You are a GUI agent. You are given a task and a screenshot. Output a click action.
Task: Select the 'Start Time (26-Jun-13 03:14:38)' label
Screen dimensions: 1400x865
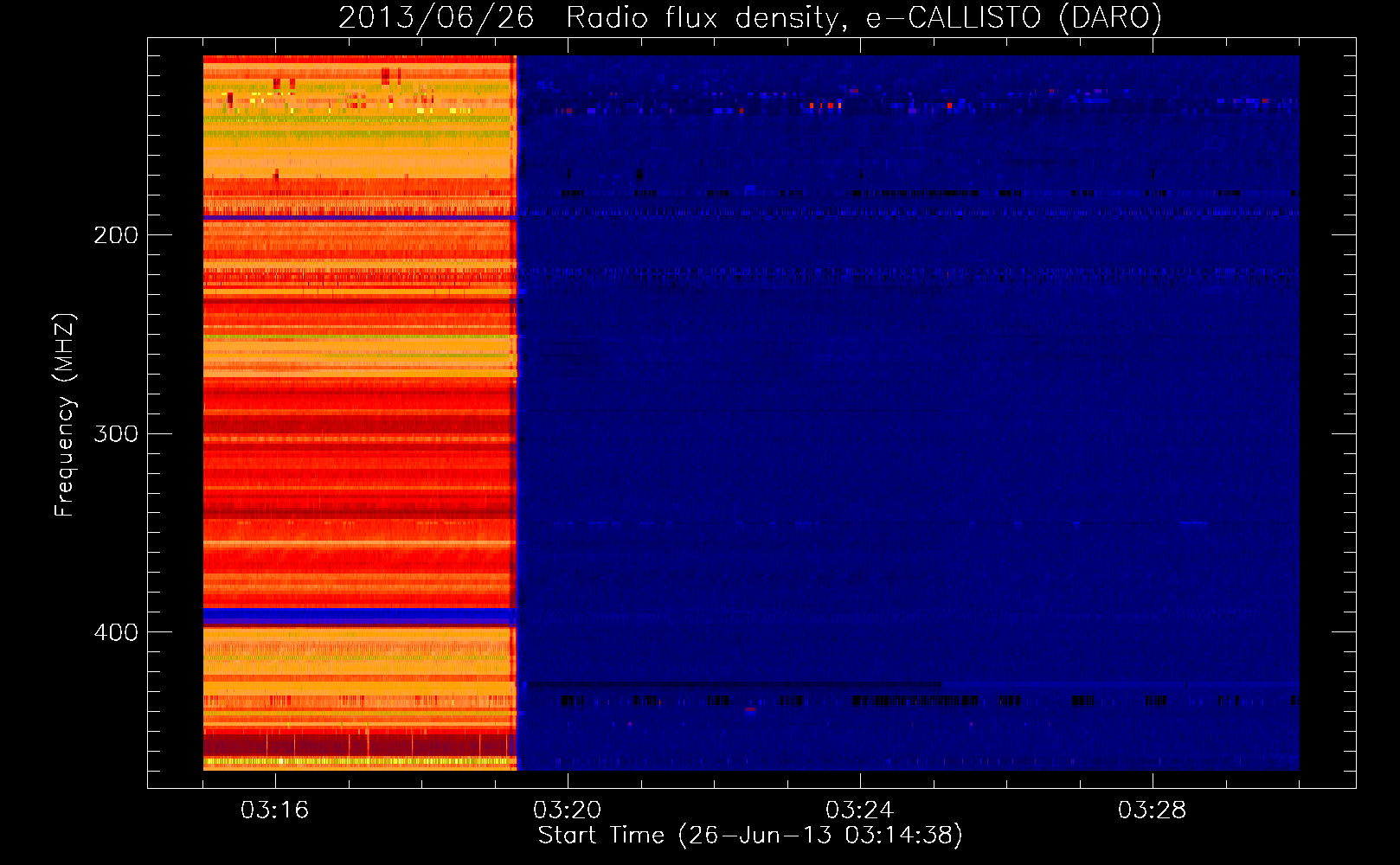click(750, 836)
